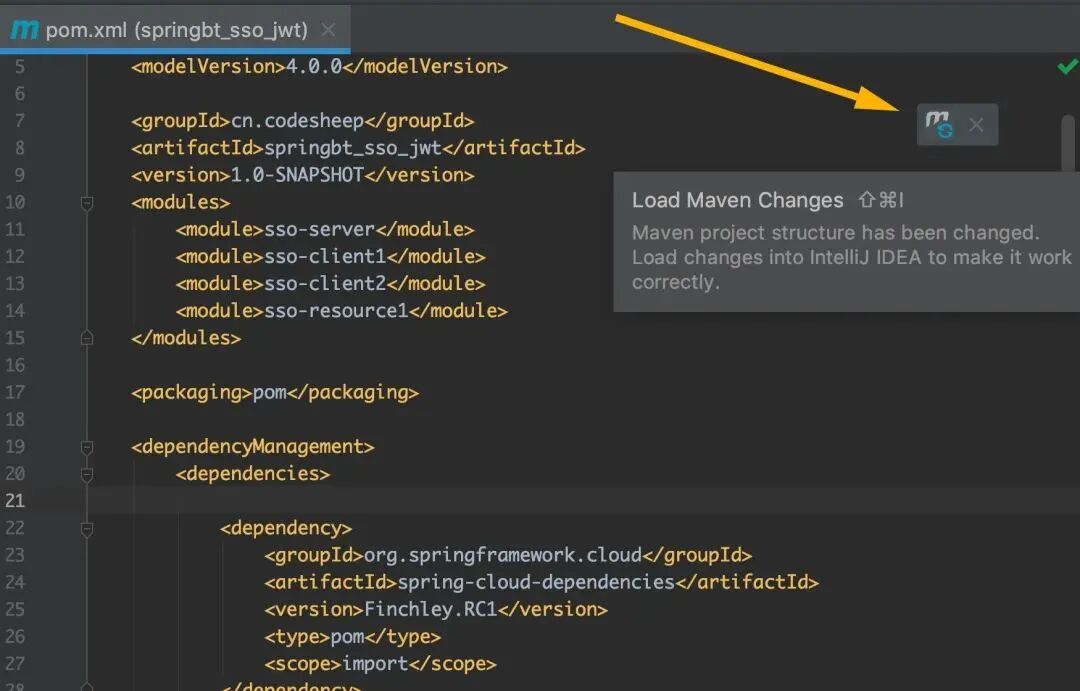The image size is (1080, 691).
Task: Click the Load Maven Changes tooltip title
Action: 737,200
